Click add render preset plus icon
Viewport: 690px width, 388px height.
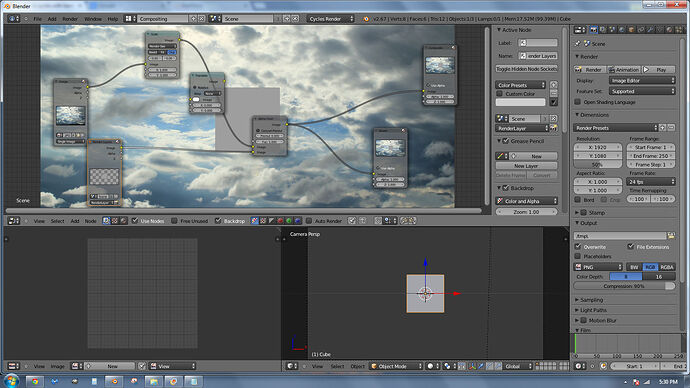(x=663, y=128)
